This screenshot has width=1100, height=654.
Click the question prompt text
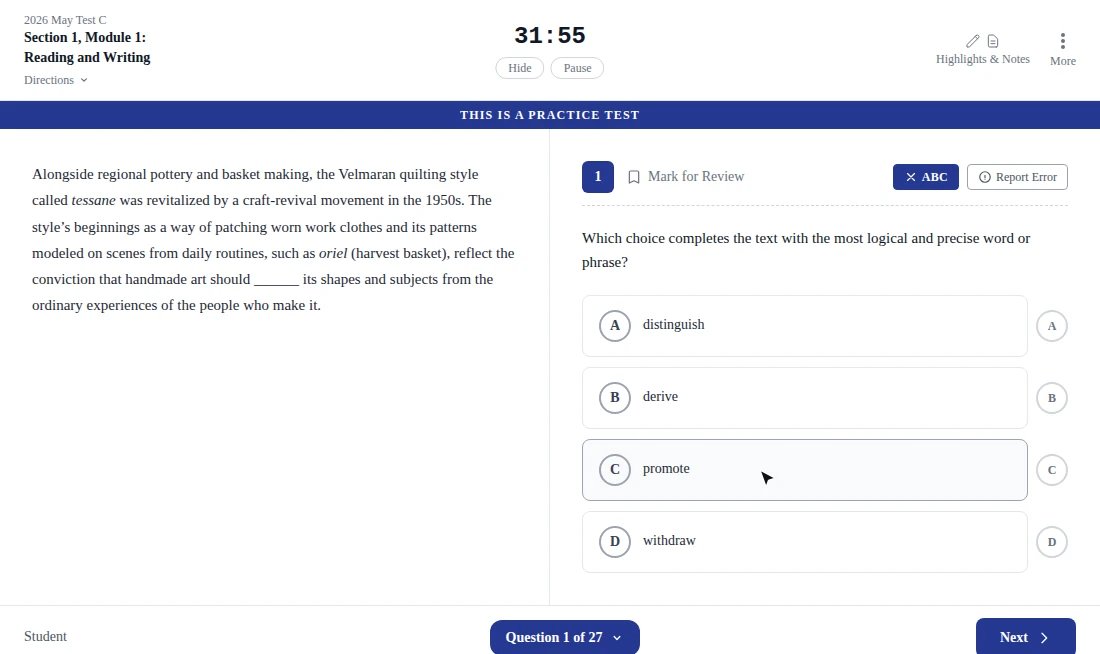point(806,251)
